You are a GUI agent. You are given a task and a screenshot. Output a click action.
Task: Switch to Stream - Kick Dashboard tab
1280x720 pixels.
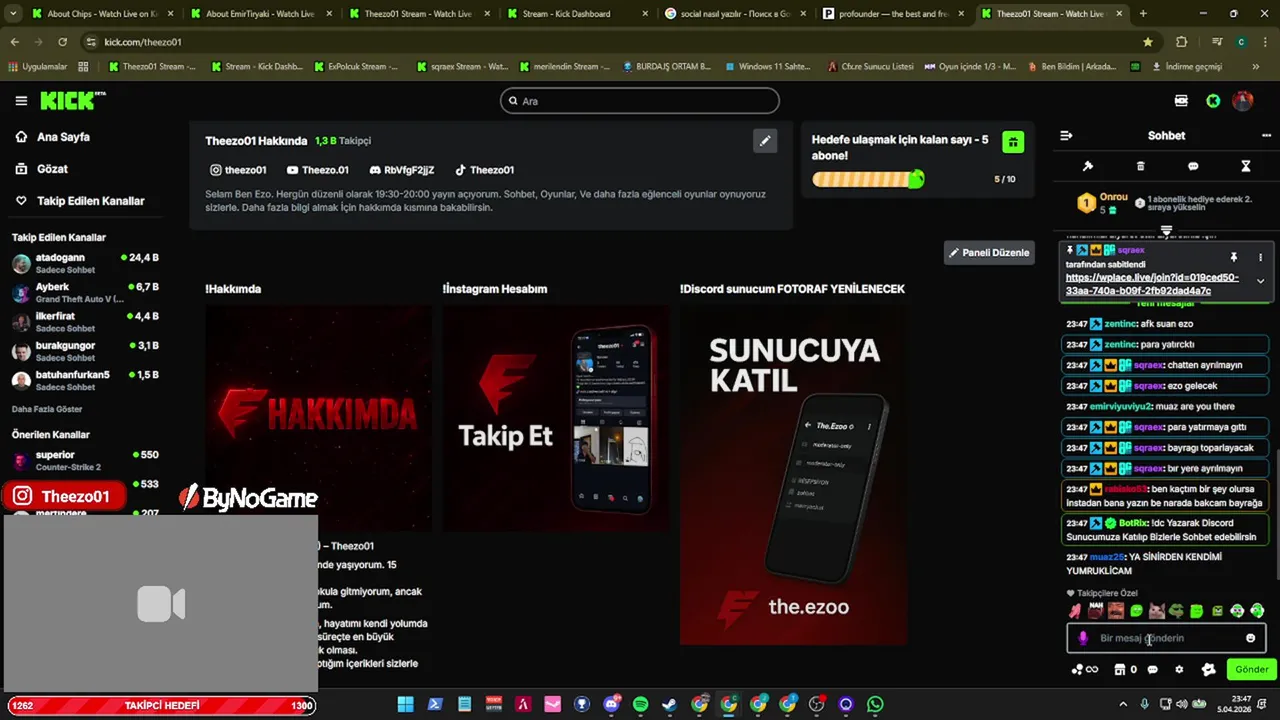coord(577,14)
